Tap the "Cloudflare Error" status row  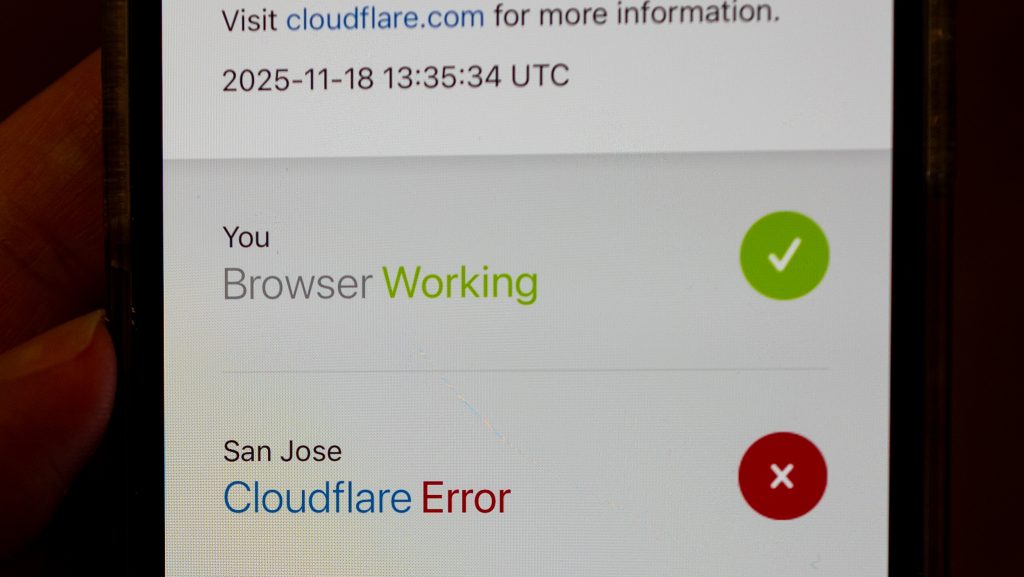pos(526,476)
